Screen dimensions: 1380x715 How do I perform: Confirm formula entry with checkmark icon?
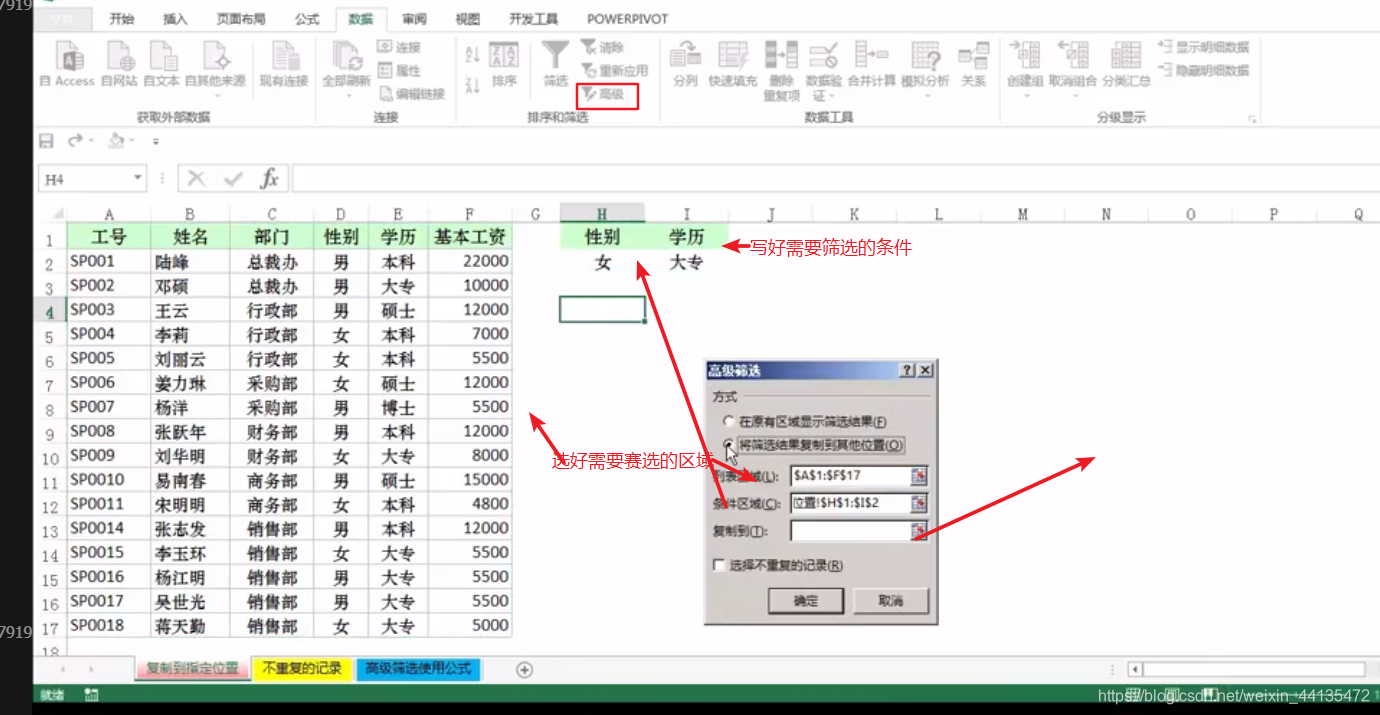233,179
